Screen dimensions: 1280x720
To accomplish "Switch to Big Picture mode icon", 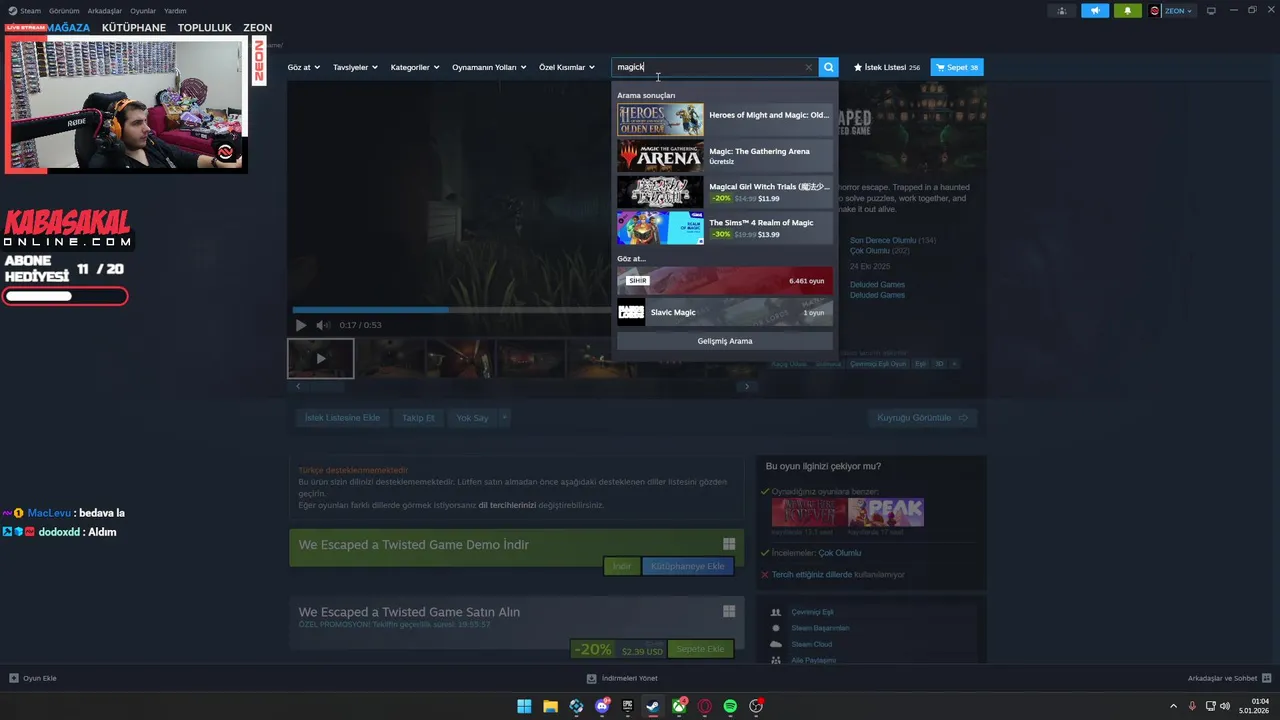I will 1211,11.
